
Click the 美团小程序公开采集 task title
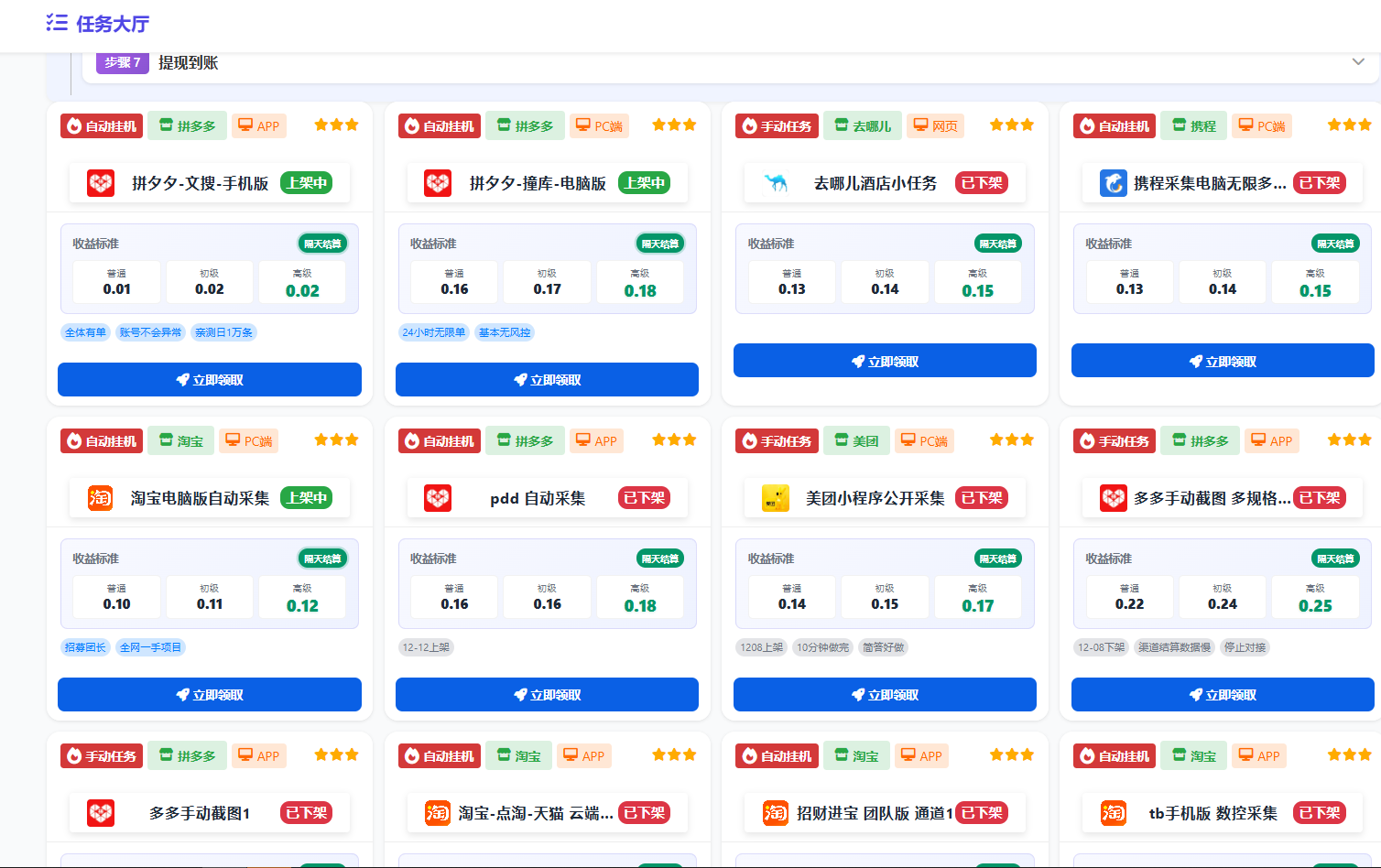pos(875,498)
